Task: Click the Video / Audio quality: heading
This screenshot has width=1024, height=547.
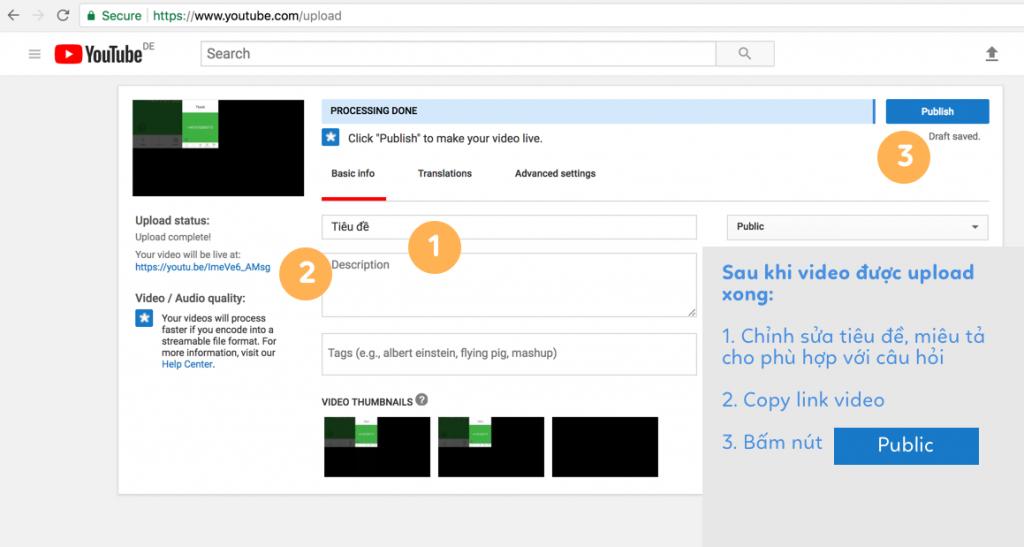Action: 190,298
